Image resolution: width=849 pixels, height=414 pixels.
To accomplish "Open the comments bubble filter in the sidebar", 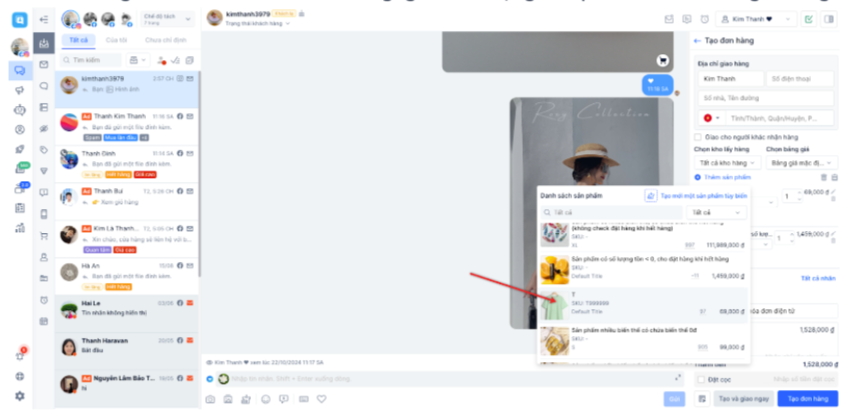I will coord(44,86).
